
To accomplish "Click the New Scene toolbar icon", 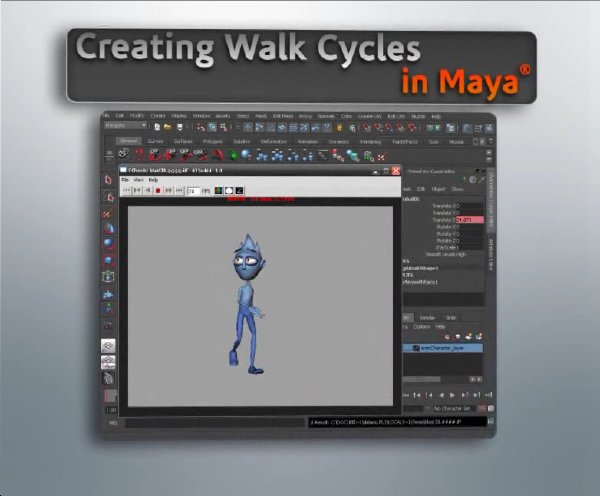I will click(157, 127).
